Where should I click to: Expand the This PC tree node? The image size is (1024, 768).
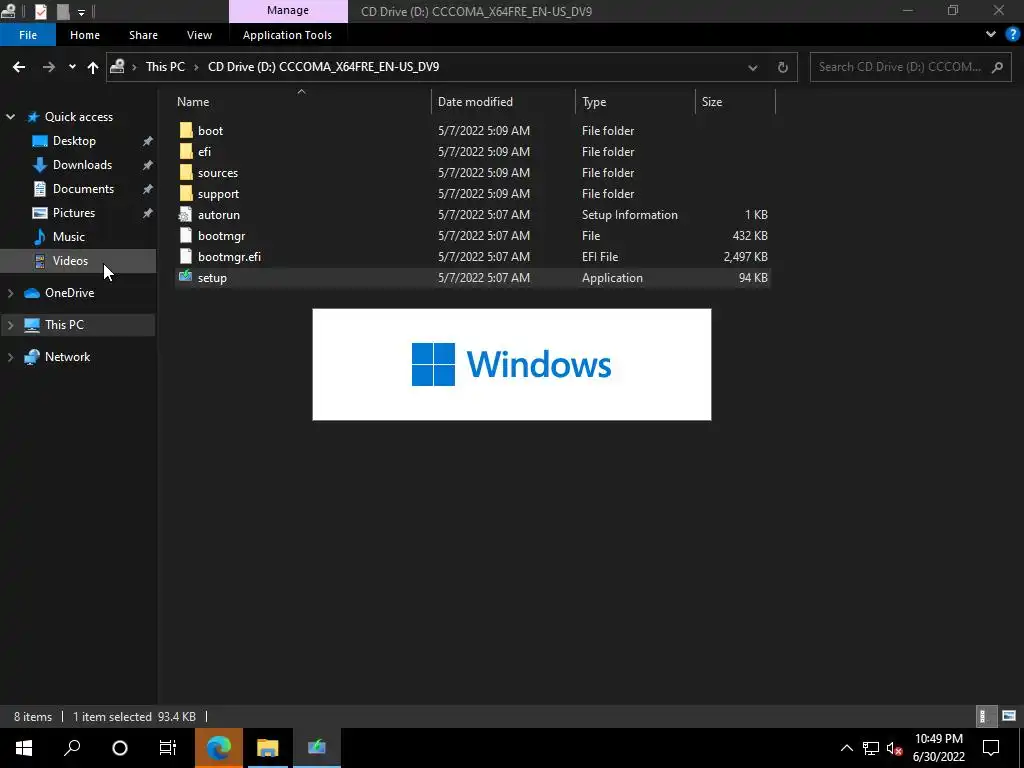pos(10,325)
